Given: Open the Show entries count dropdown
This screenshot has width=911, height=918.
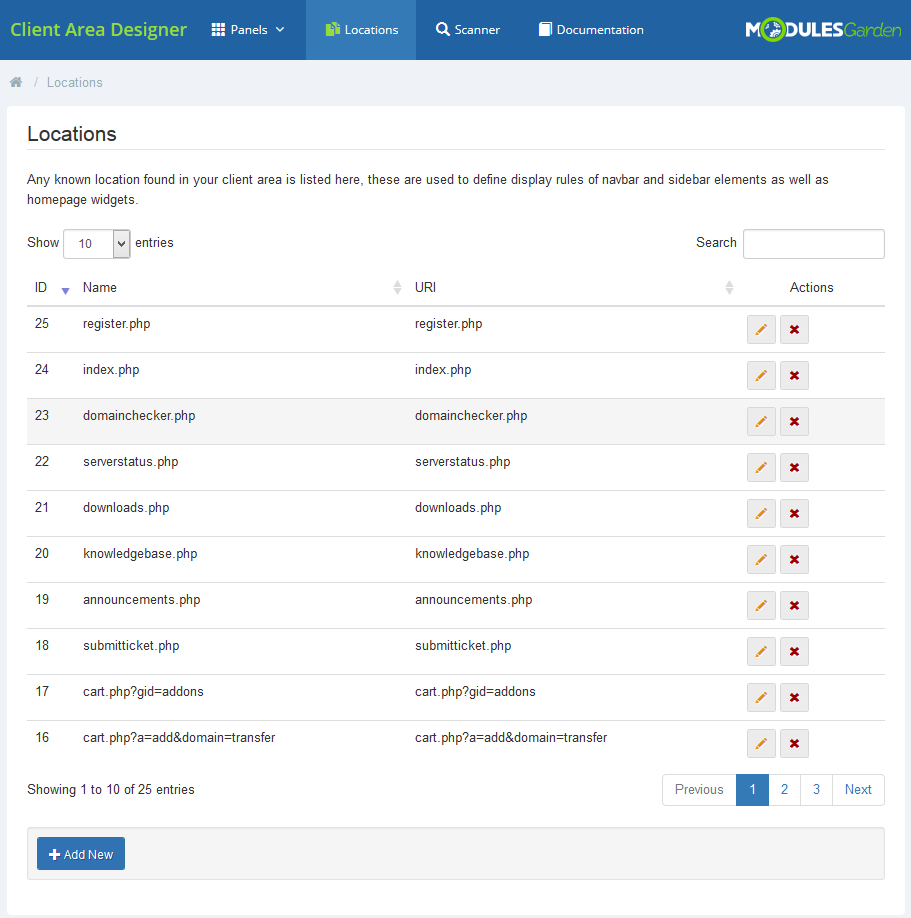Looking at the screenshot, I should (97, 244).
